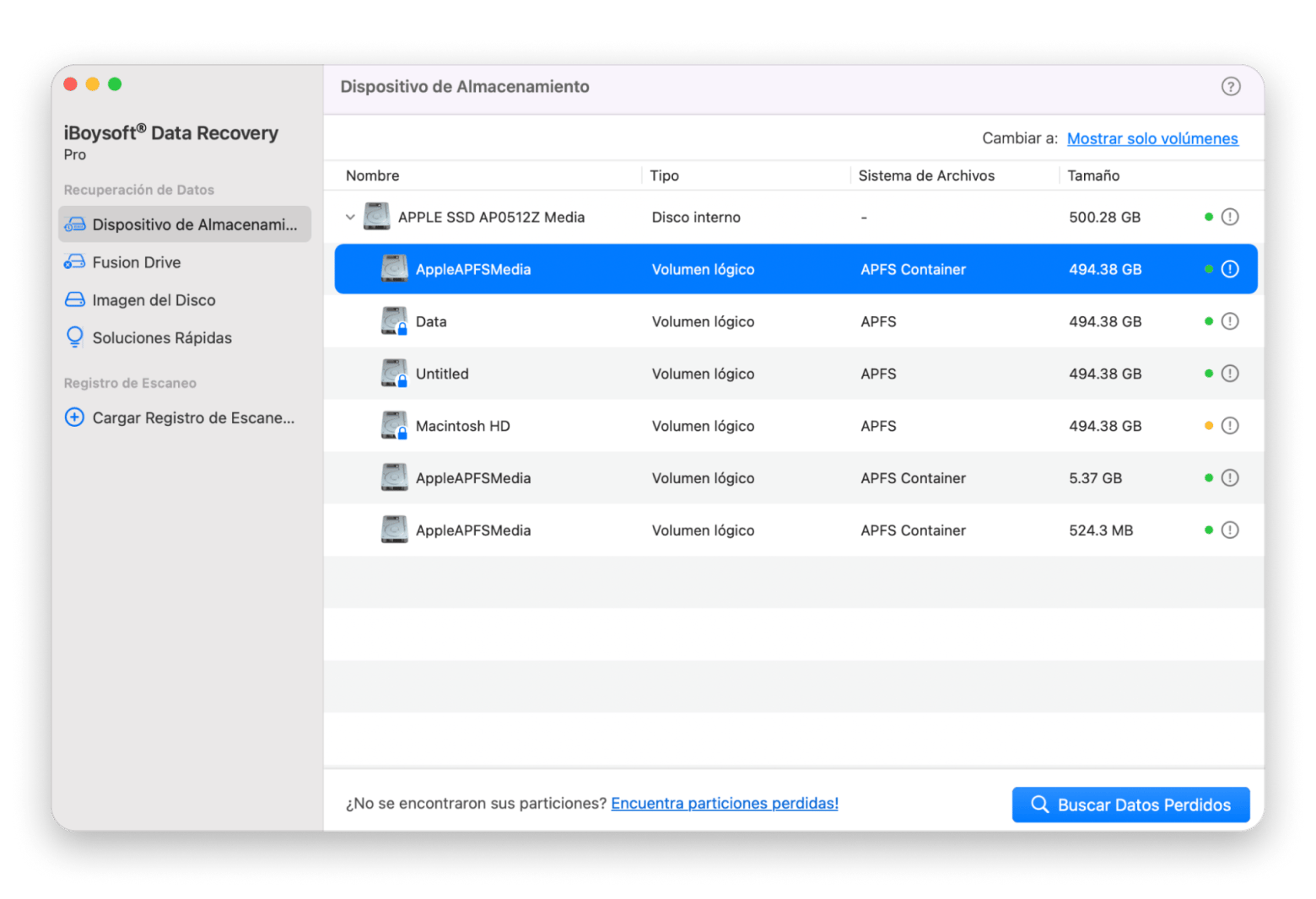
Task: Open info icon for selected AppleAPFSMedia row
Action: pos(1230,269)
